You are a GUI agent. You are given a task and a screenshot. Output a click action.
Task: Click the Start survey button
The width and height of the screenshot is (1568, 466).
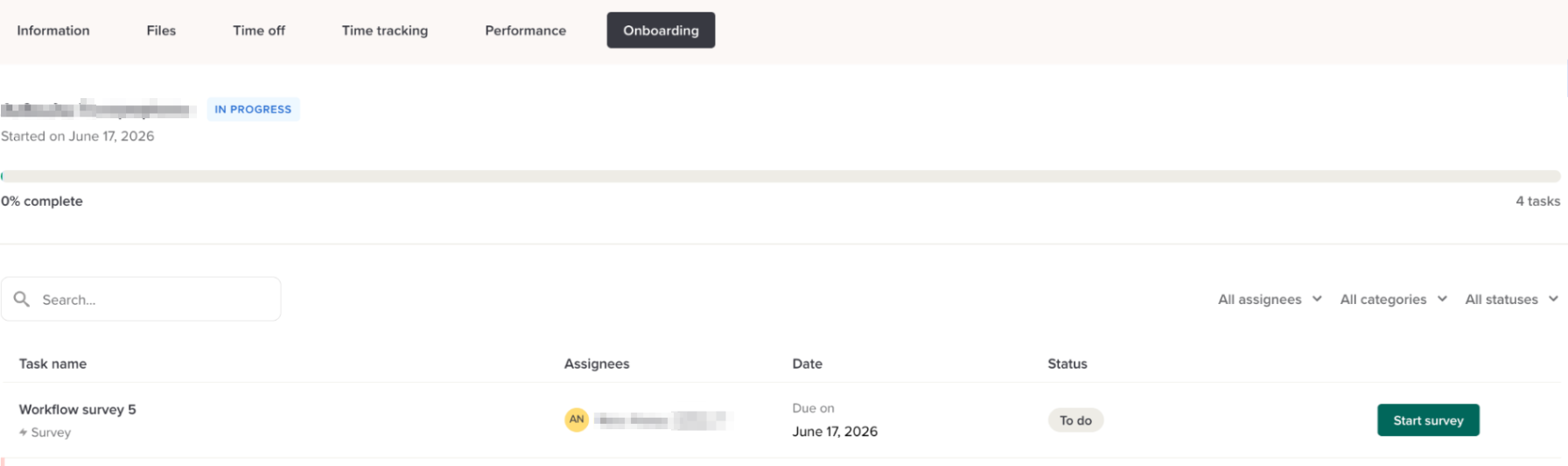[x=1428, y=420]
